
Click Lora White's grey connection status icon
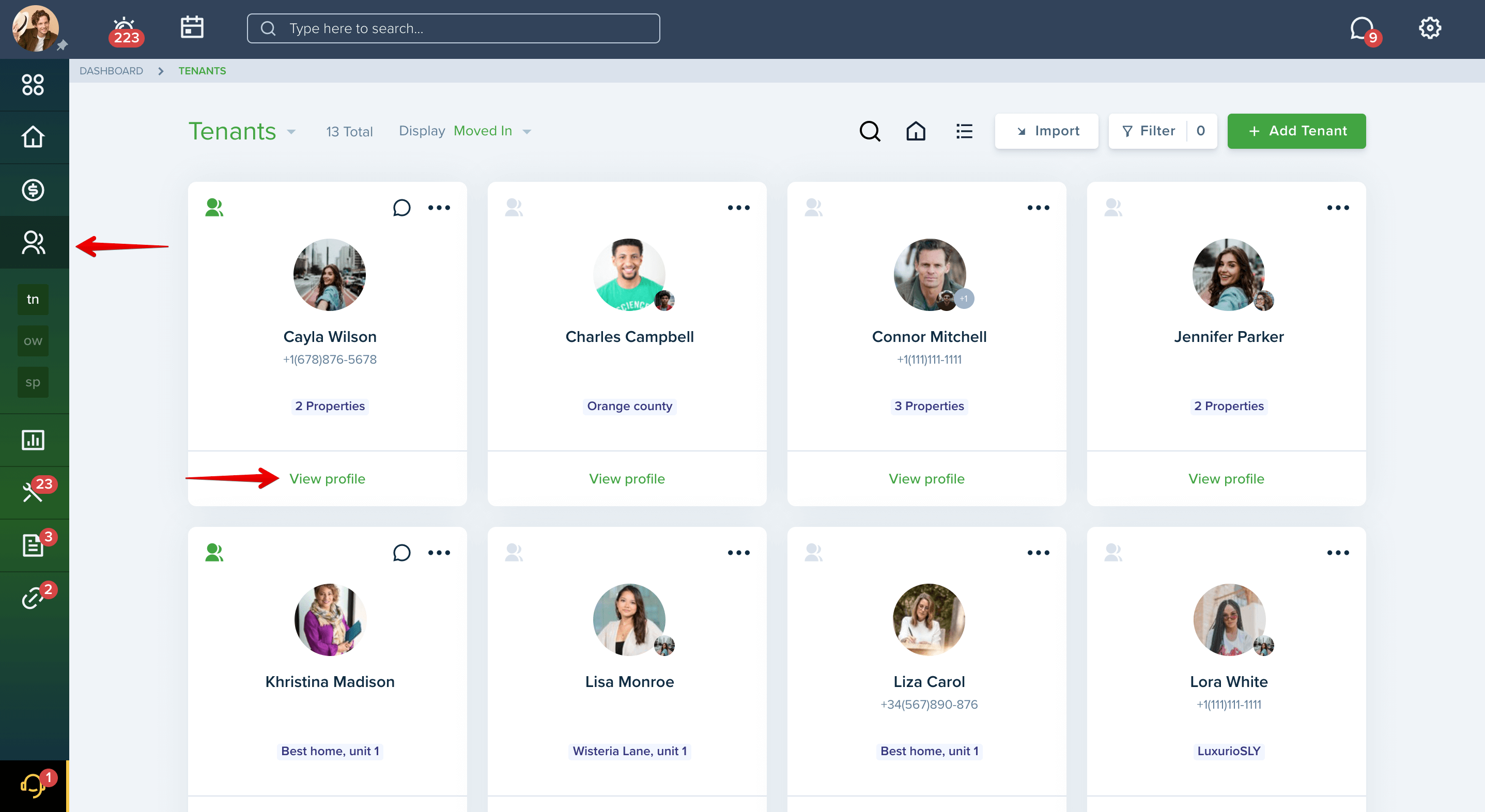pos(1113,552)
